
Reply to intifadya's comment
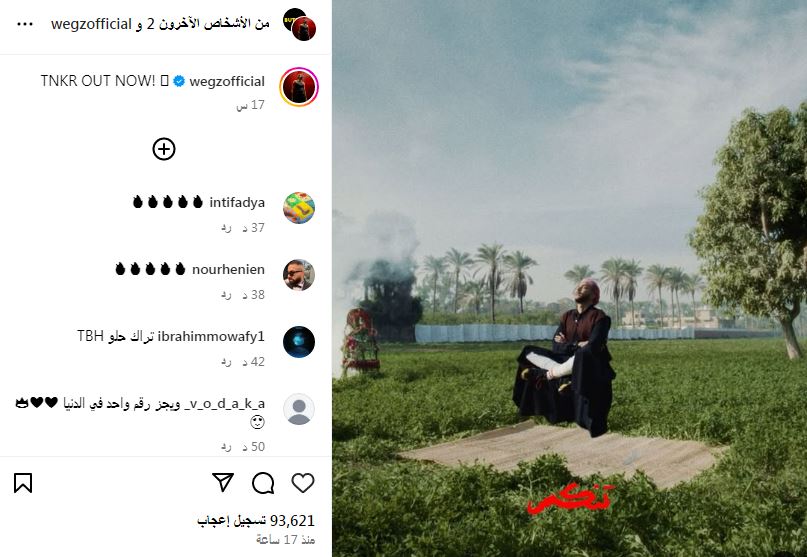click(x=226, y=228)
